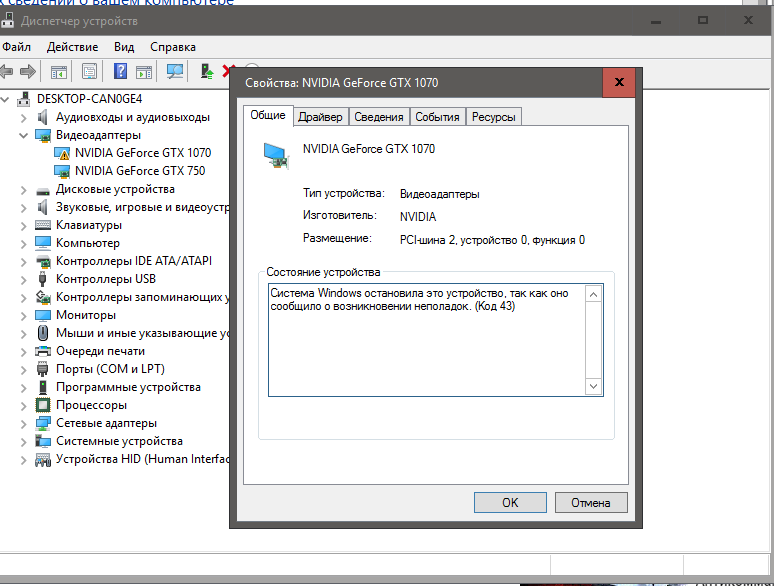774x586 pixels.
Task: Click the device icon in properties dialog
Action: (275, 156)
